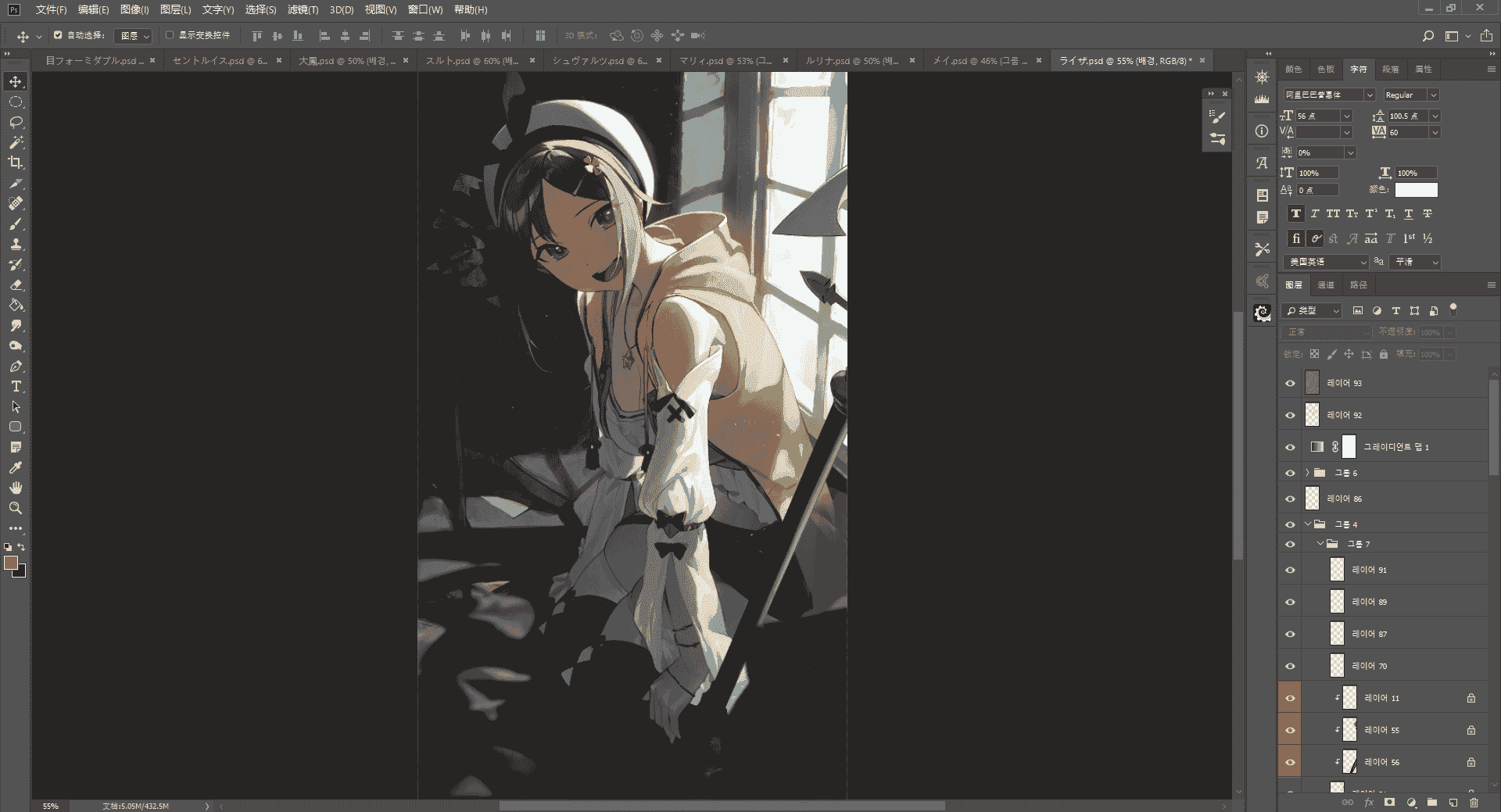Create a new group folder icon
Screen dimensions: 1501x812
1431,803
